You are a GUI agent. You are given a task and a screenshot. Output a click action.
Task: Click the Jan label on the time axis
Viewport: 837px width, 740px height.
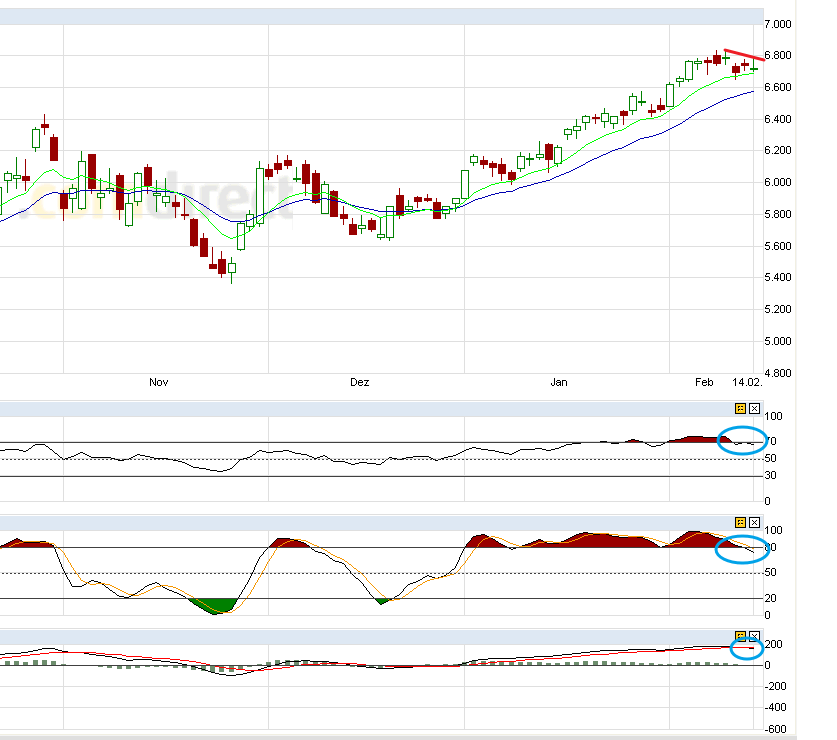559,382
